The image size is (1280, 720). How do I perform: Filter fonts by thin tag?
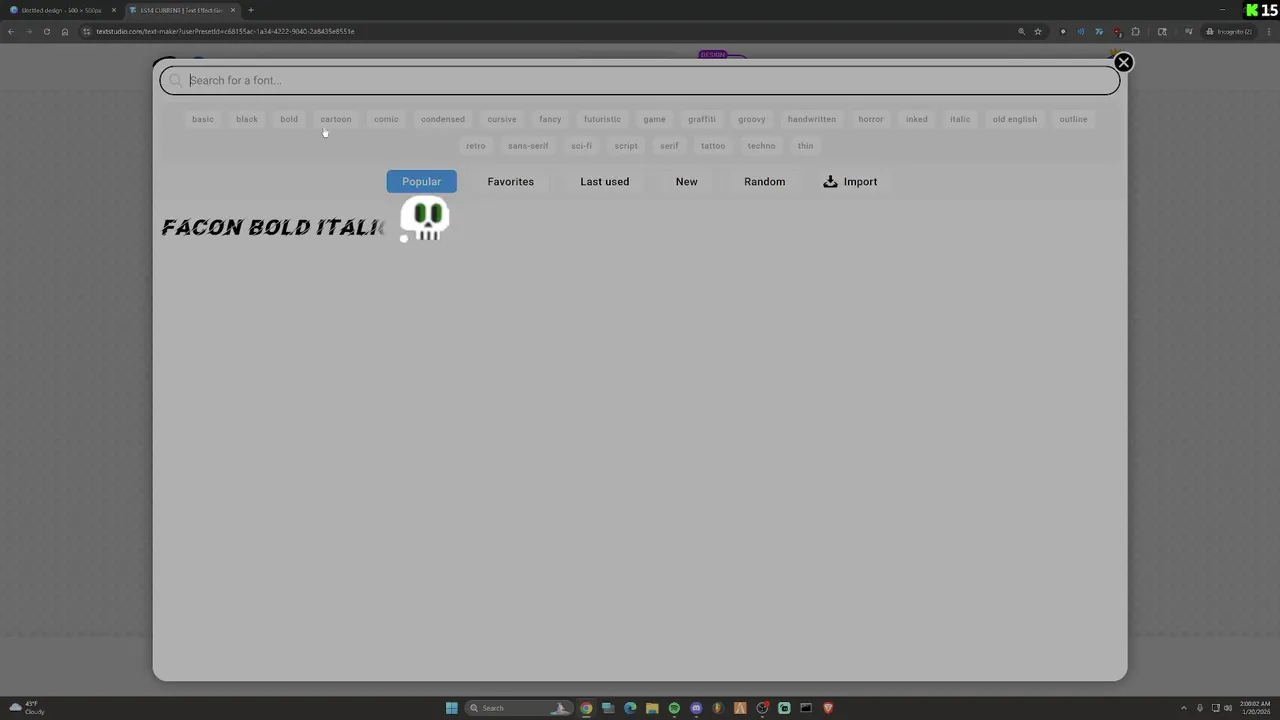click(x=806, y=146)
